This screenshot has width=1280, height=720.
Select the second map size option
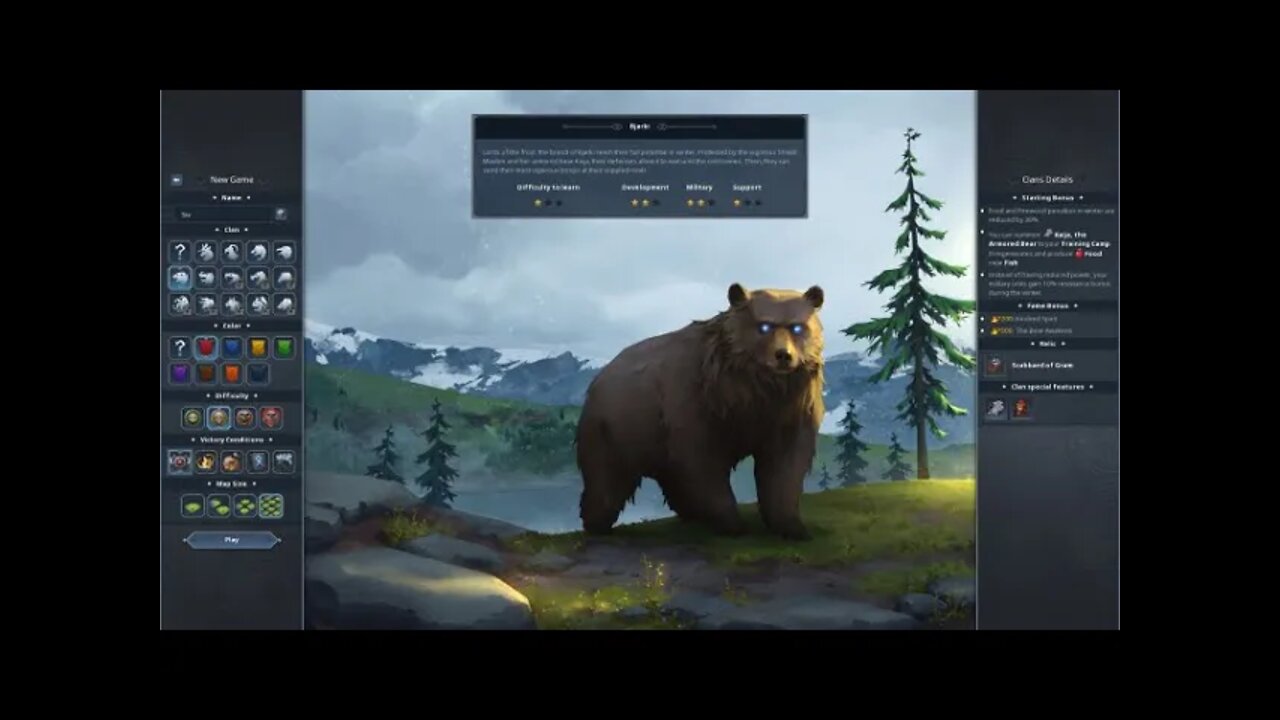click(x=219, y=505)
